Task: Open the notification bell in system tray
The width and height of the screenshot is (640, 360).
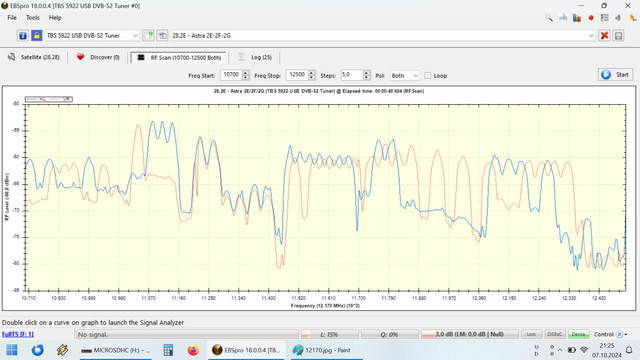Action: 629,350
